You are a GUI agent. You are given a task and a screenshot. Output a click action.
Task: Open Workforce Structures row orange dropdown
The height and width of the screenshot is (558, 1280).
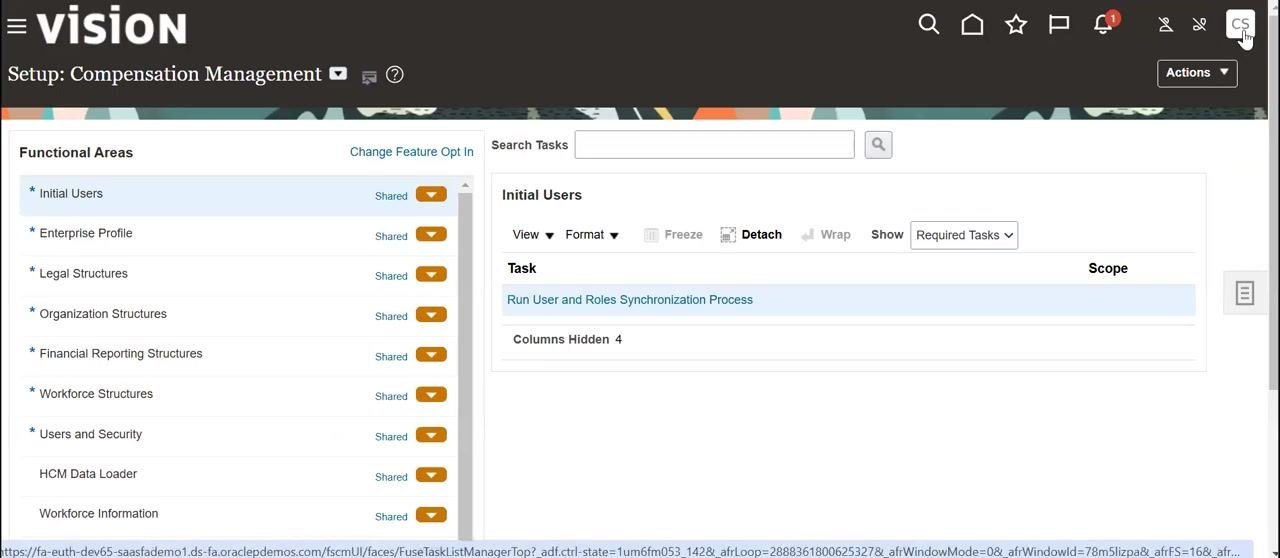(431, 394)
